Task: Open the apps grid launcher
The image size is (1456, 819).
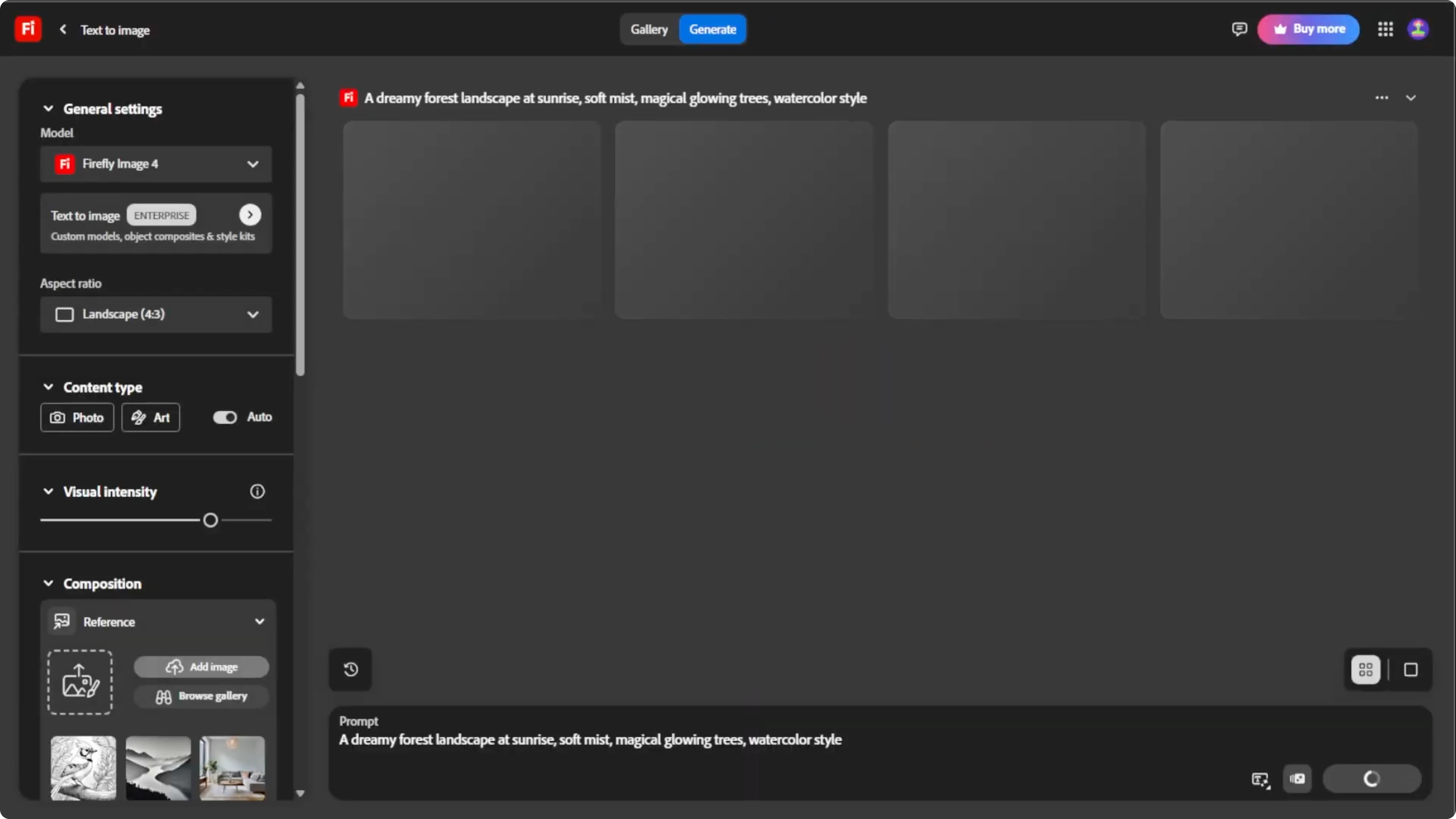Action: (x=1385, y=29)
